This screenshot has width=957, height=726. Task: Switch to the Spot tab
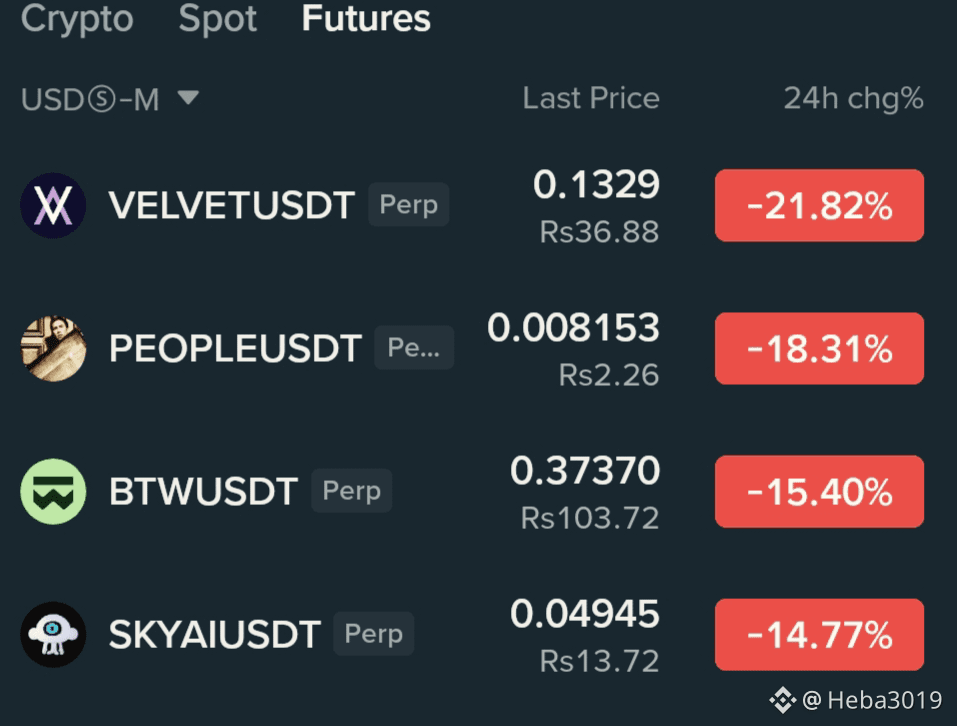[x=217, y=18]
